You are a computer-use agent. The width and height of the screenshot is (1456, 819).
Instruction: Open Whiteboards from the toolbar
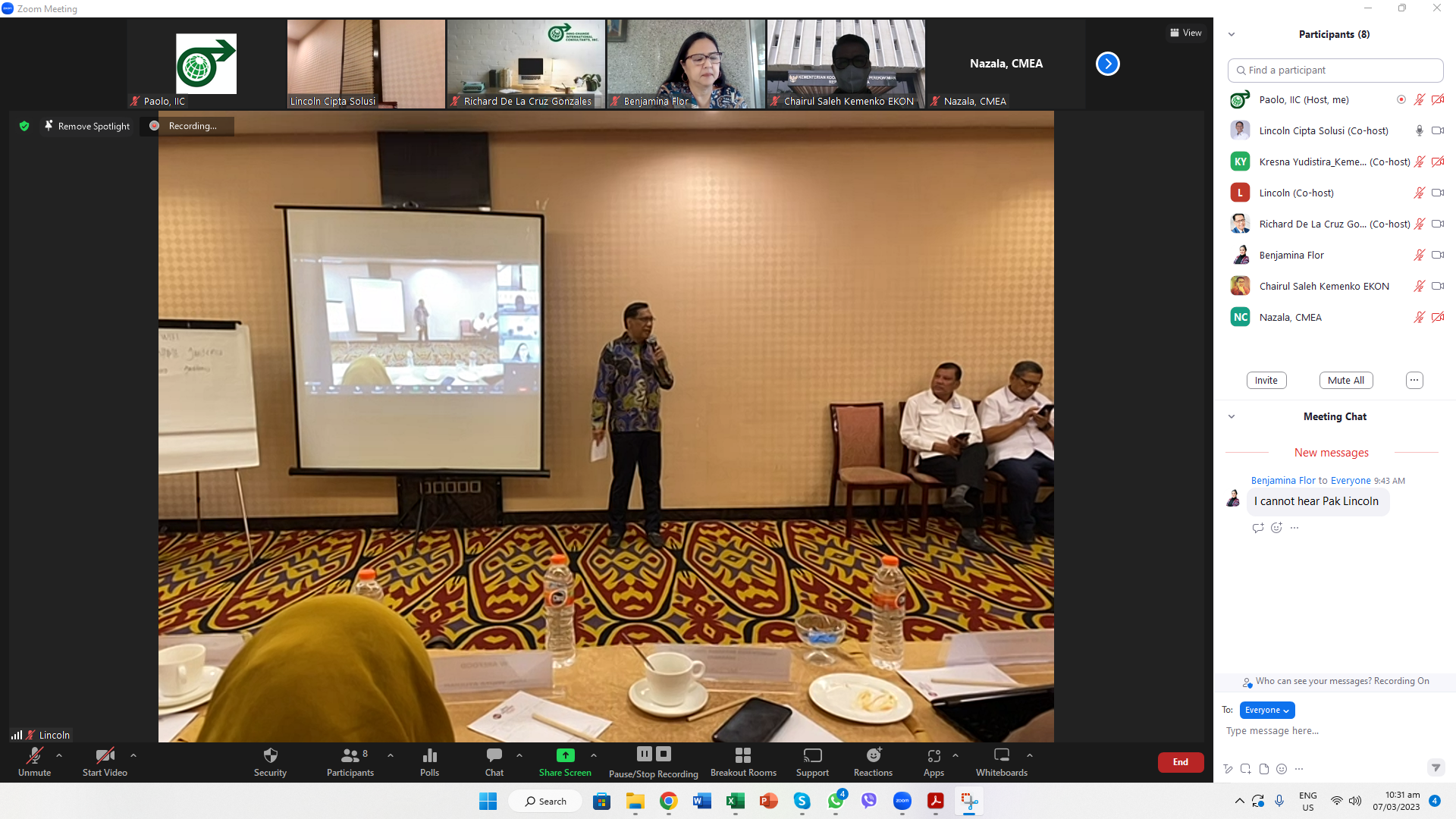[1001, 755]
